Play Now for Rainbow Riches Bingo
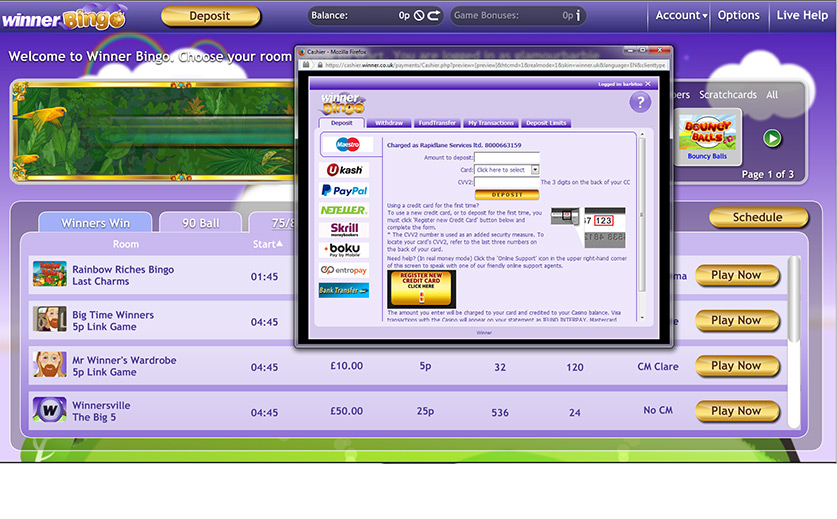Image resolution: width=837 pixels, height=519 pixels. pos(737,275)
